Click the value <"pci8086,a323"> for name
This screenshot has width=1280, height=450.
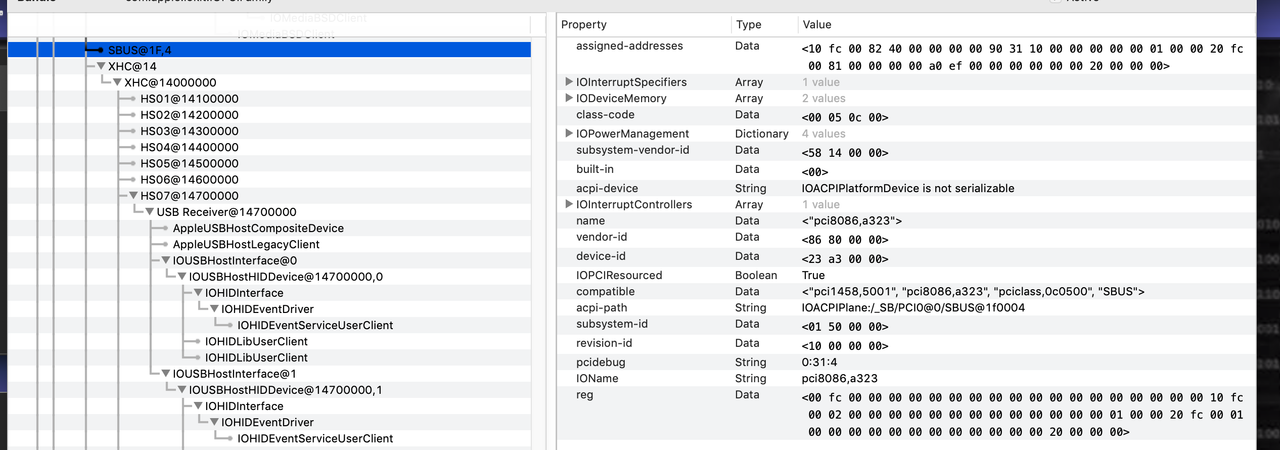(852, 221)
